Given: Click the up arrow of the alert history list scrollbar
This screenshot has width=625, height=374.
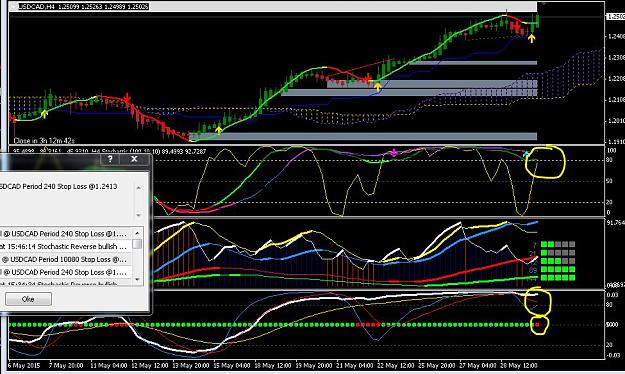Looking at the screenshot, I should point(138,232).
